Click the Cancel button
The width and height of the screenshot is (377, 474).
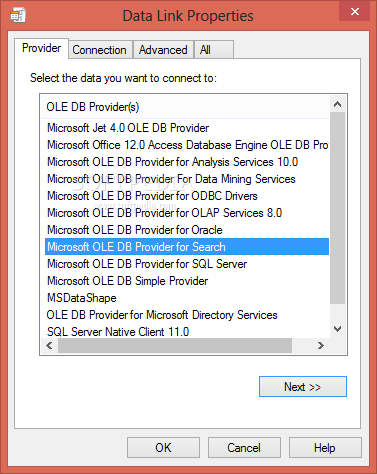coord(244,448)
